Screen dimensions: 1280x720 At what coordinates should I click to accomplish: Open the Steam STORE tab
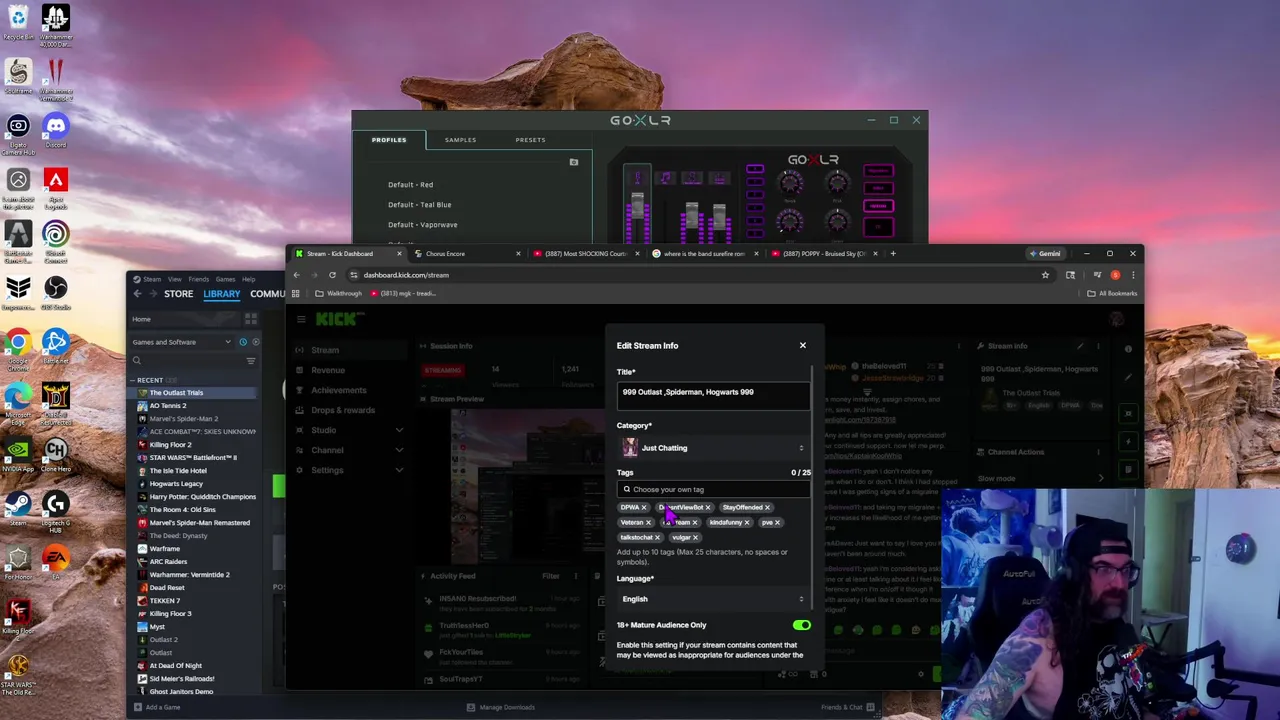[x=178, y=294]
